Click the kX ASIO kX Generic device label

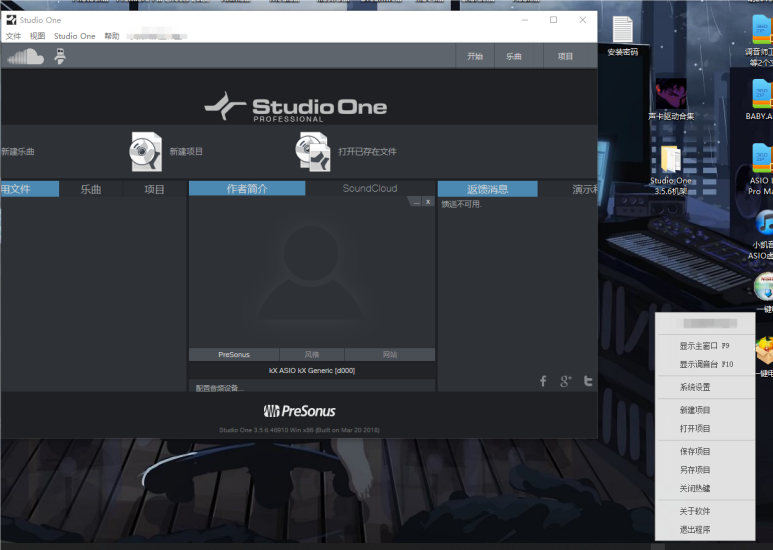(x=312, y=371)
